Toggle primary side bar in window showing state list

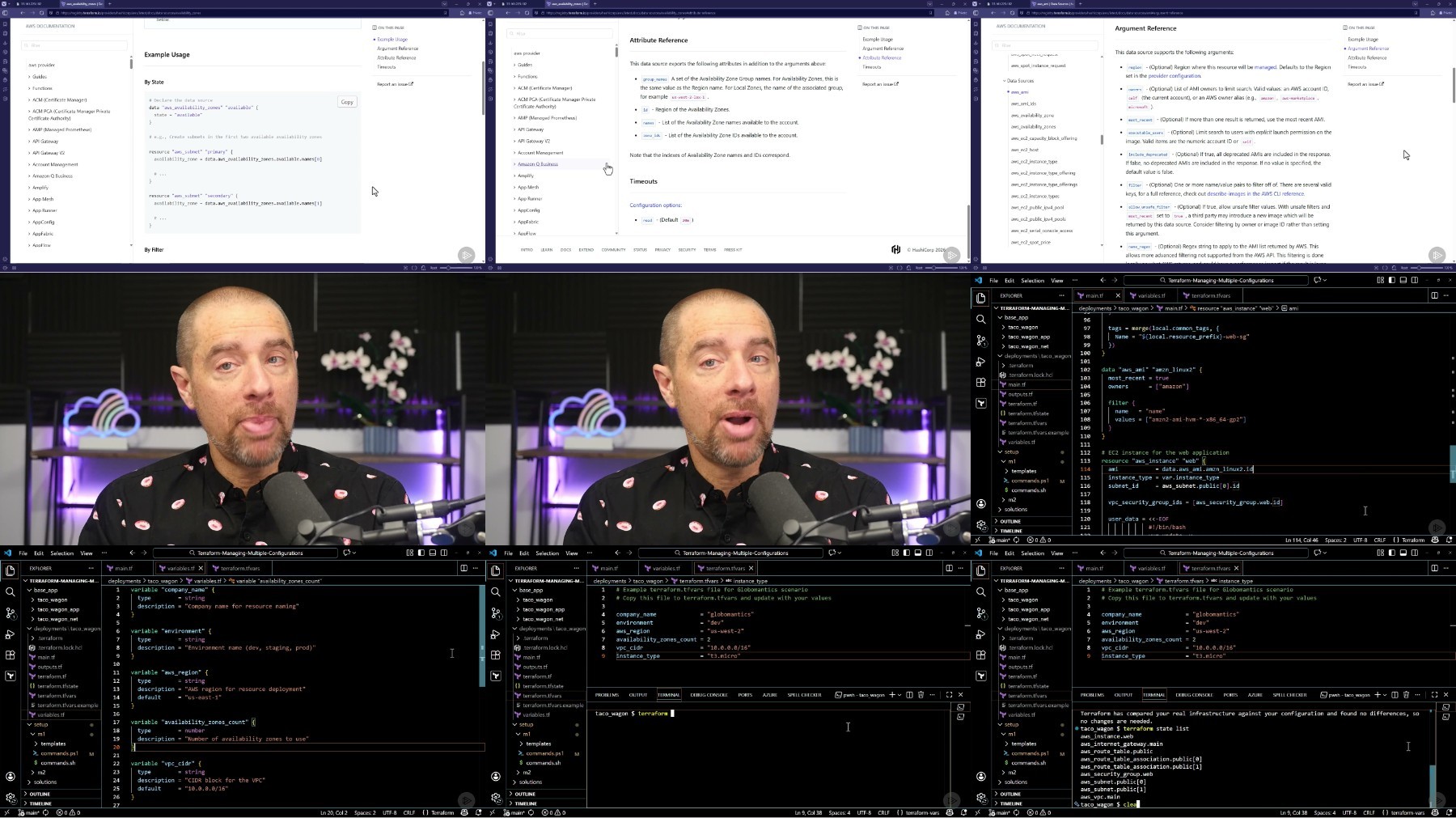click(1391, 553)
